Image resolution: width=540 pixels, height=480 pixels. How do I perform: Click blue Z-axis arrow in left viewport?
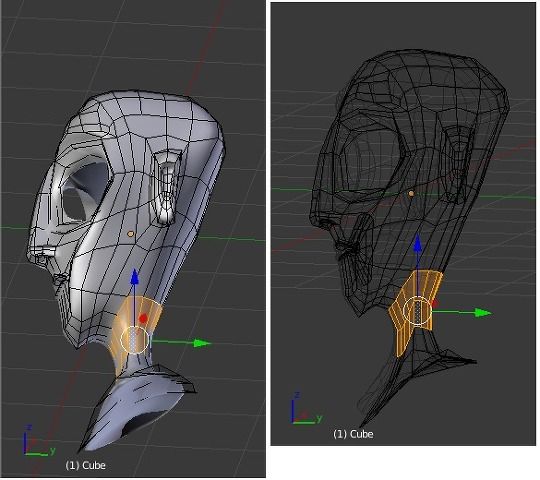(134, 277)
